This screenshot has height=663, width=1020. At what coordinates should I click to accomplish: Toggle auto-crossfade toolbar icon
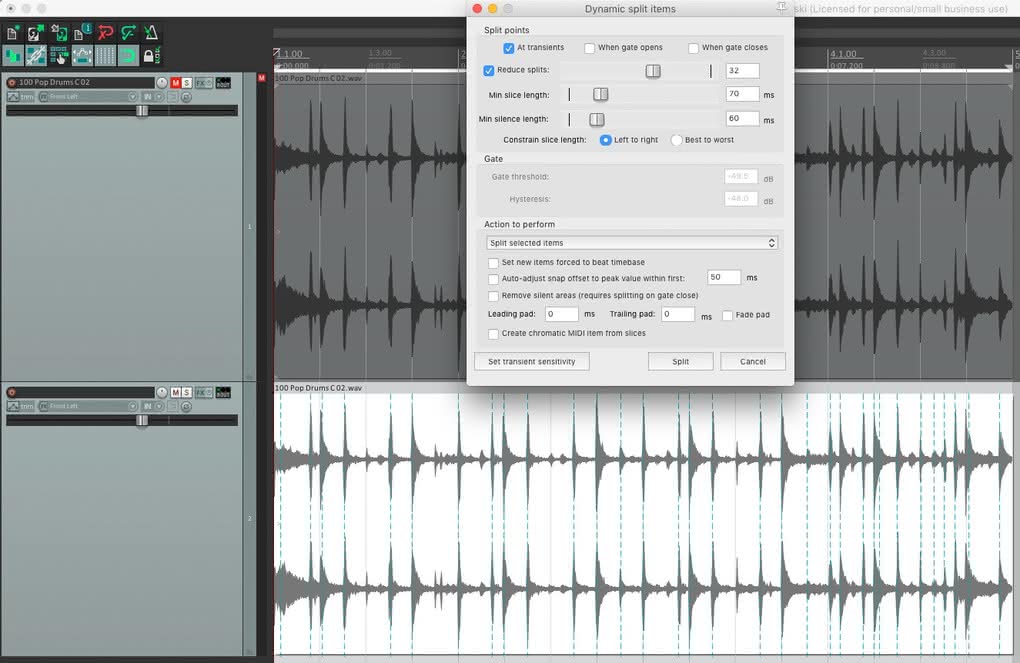(x=12, y=56)
